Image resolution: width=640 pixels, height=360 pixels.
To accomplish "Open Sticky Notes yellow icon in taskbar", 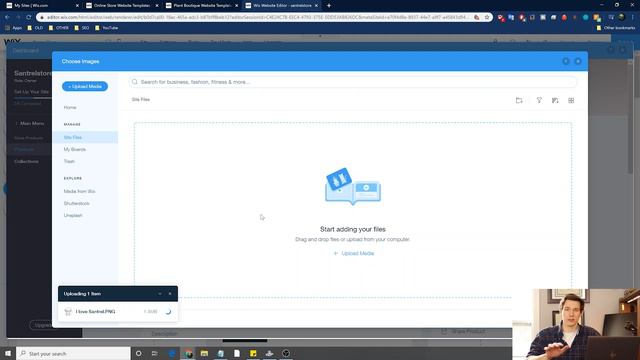I will [253, 353].
